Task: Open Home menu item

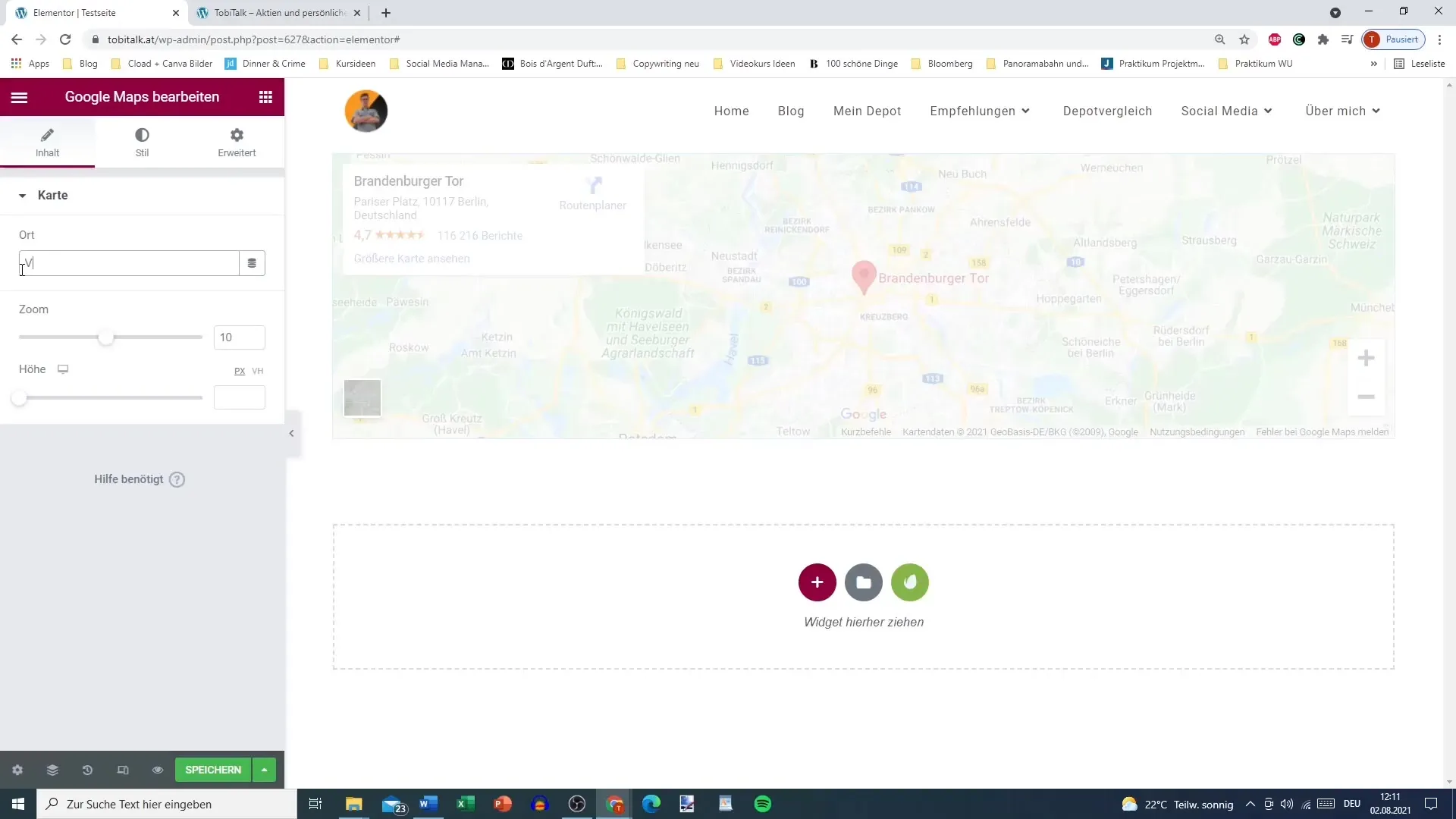Action: tap(731, 111)
